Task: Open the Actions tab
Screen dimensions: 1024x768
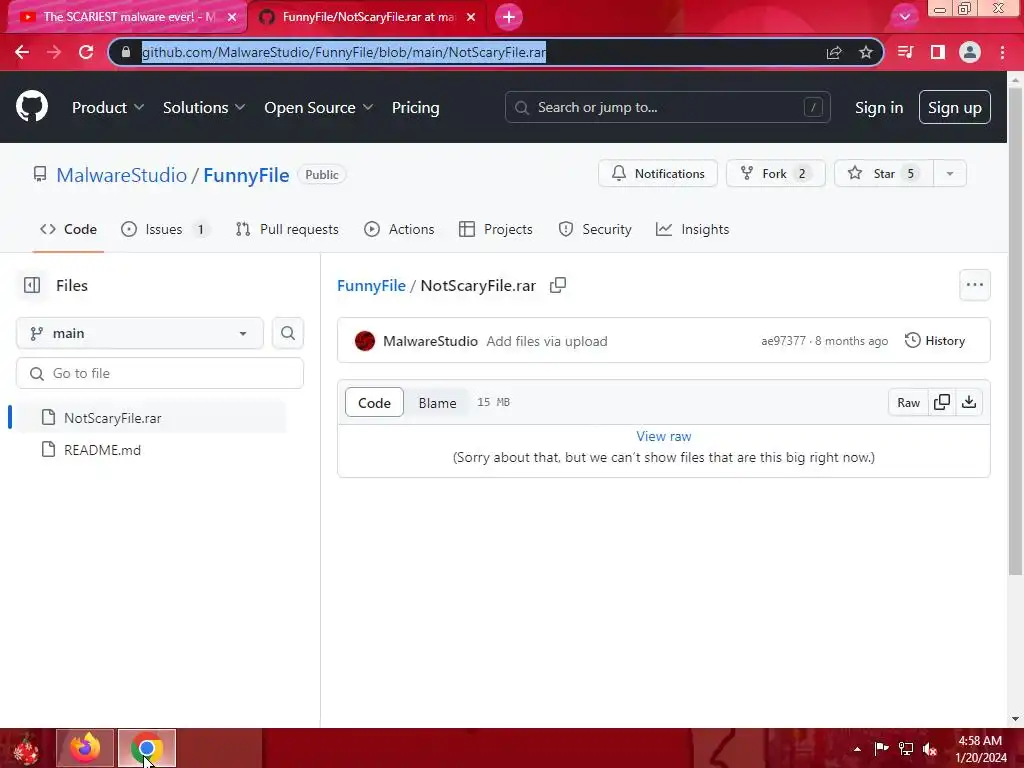Action: point(399,229)
